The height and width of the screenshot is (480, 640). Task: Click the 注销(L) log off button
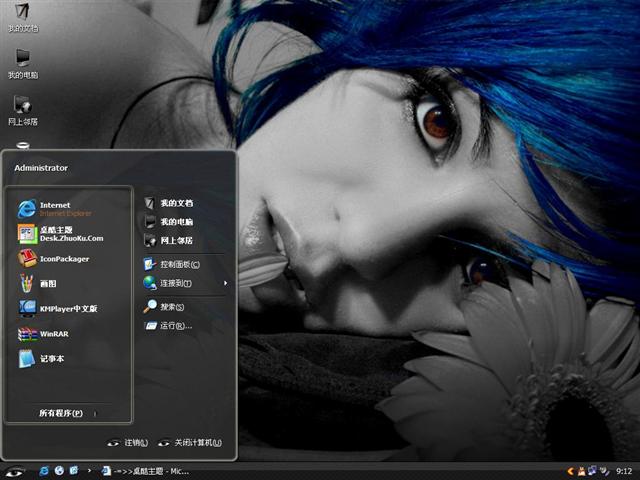129,443
